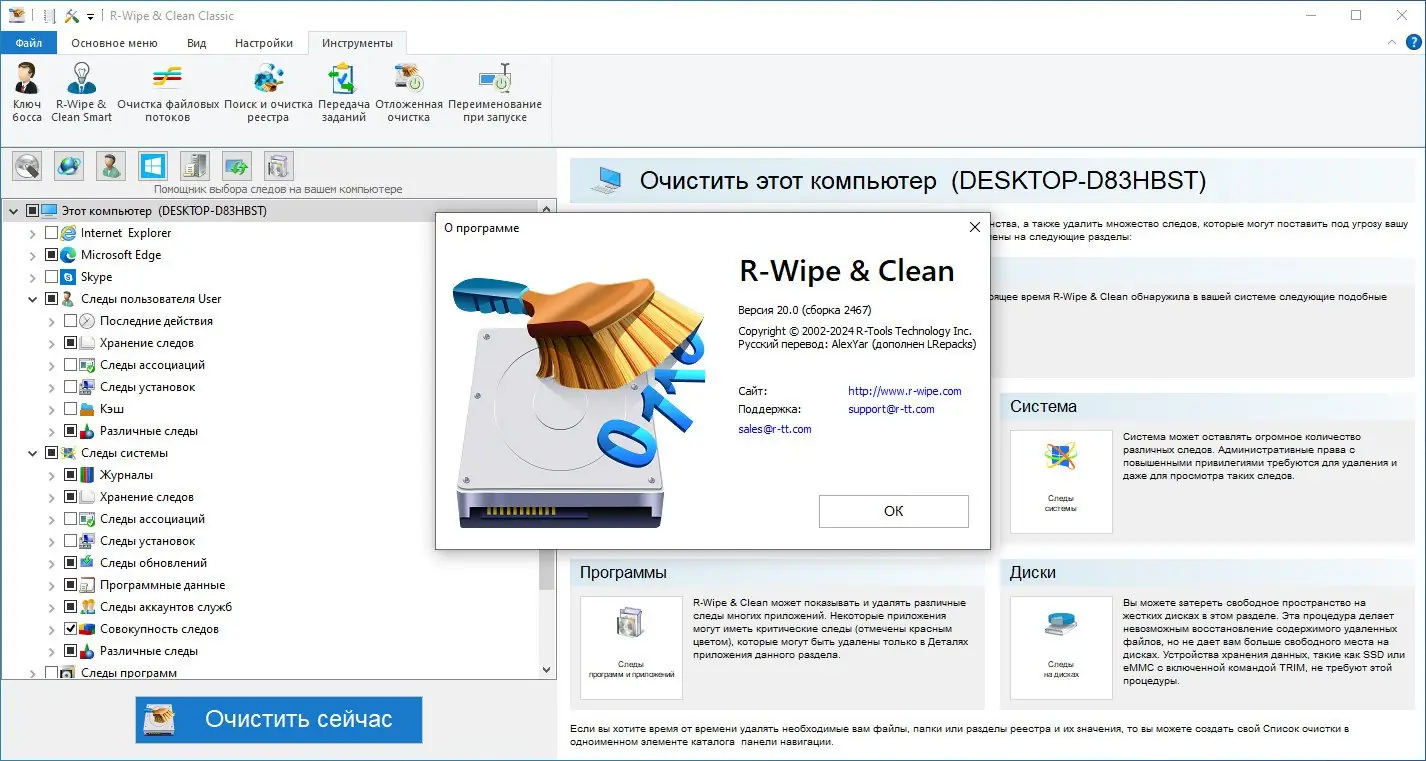
Task: Click the hammer and wrench quick access icon
Action: tap(72, 15)
